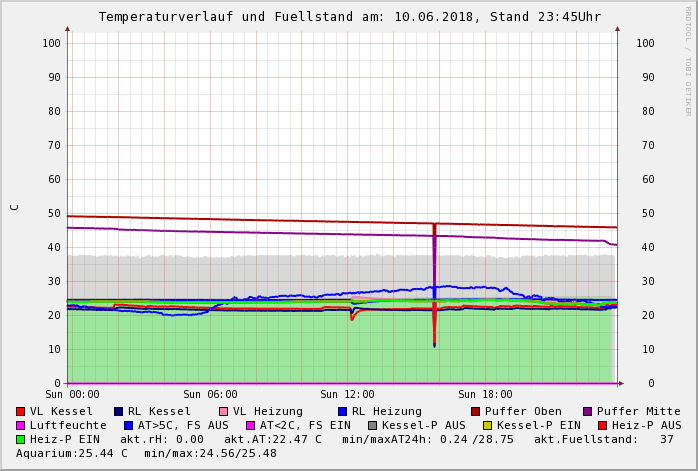This screenshot has width=698, height=471.
Task: Select the AT>5C, FS AUS legend swatch
Action: point(128,426)
